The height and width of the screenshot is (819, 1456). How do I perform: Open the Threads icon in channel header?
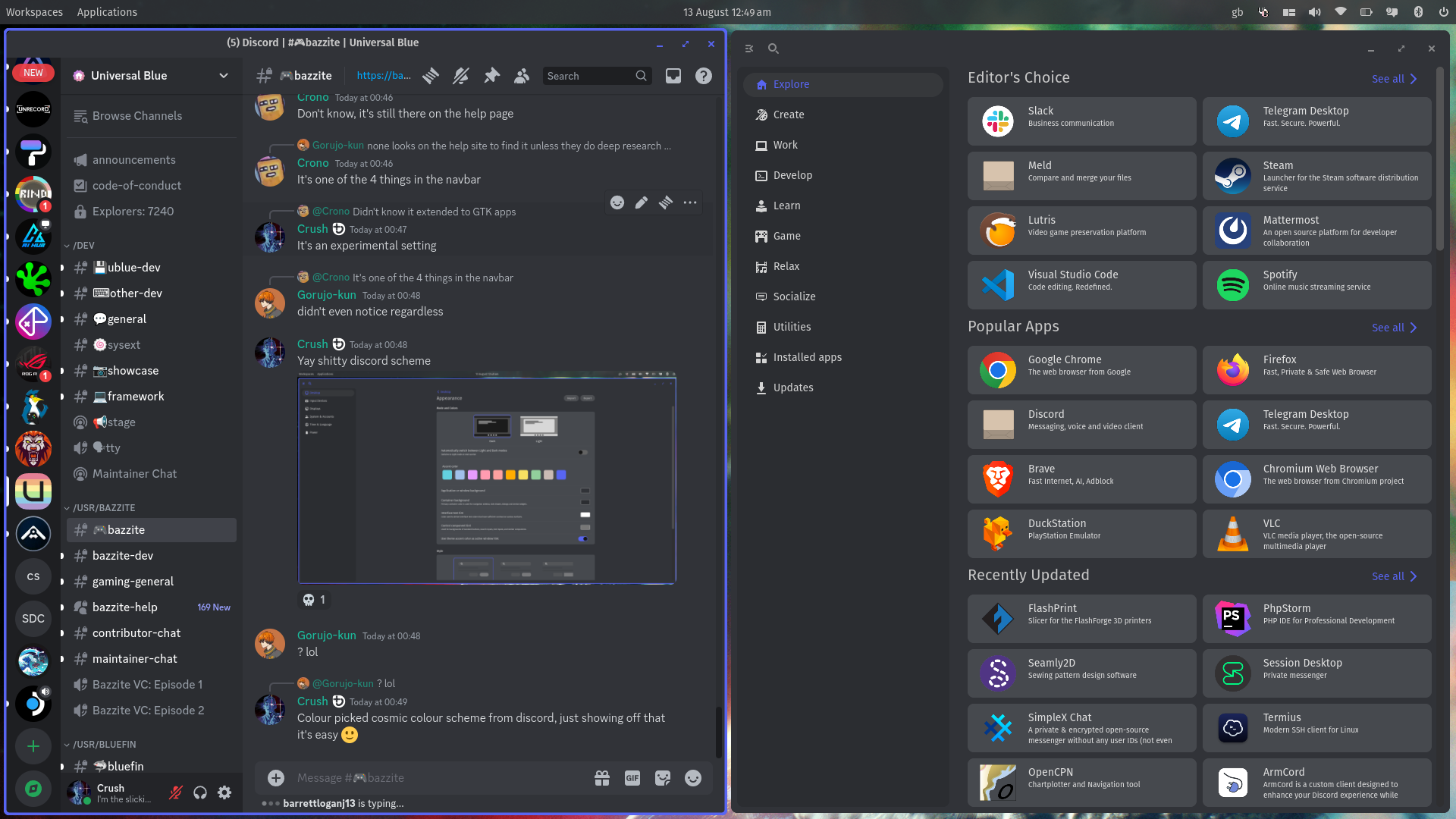(431, 76)
